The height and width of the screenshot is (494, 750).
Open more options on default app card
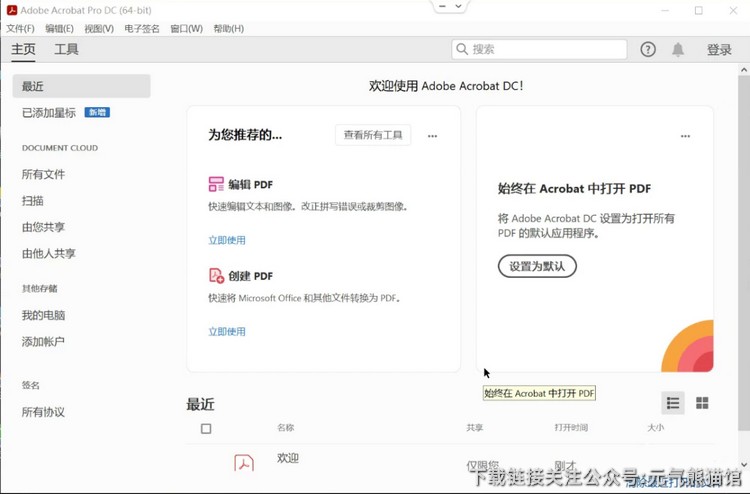pyautogui.click(x=685, y=136)
